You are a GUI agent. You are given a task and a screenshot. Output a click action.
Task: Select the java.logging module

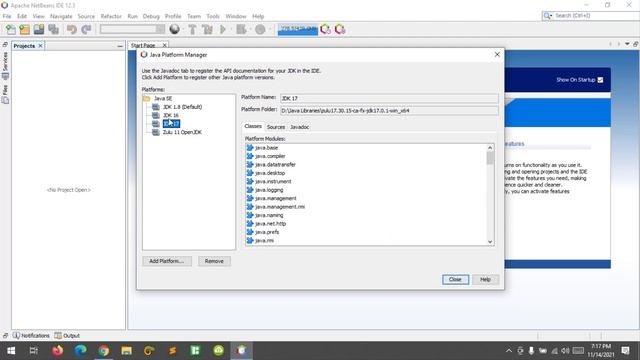click(269, 190)
